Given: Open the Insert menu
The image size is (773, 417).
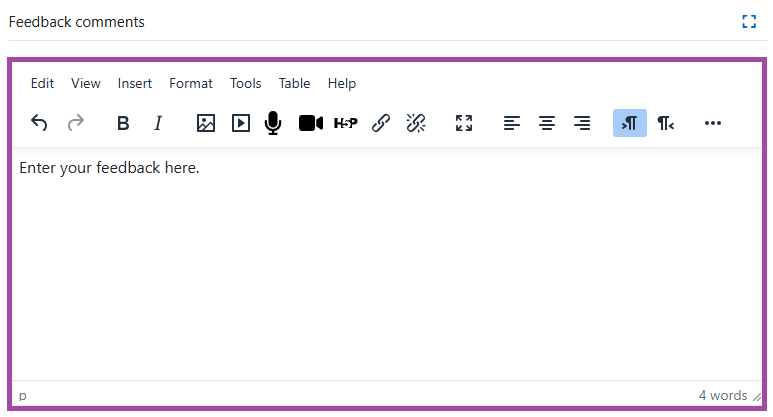Looking at the screenshot, I should [x=135, y=83].
